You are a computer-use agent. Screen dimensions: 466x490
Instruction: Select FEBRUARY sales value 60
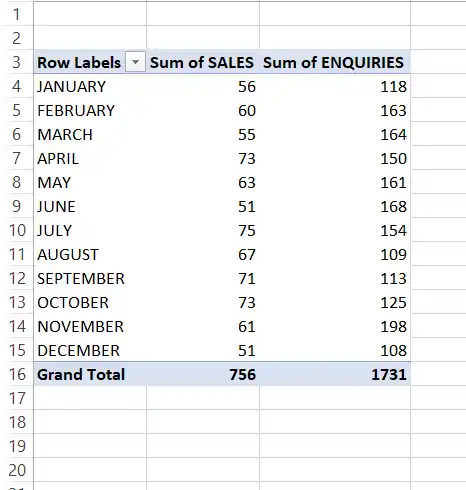203,110
